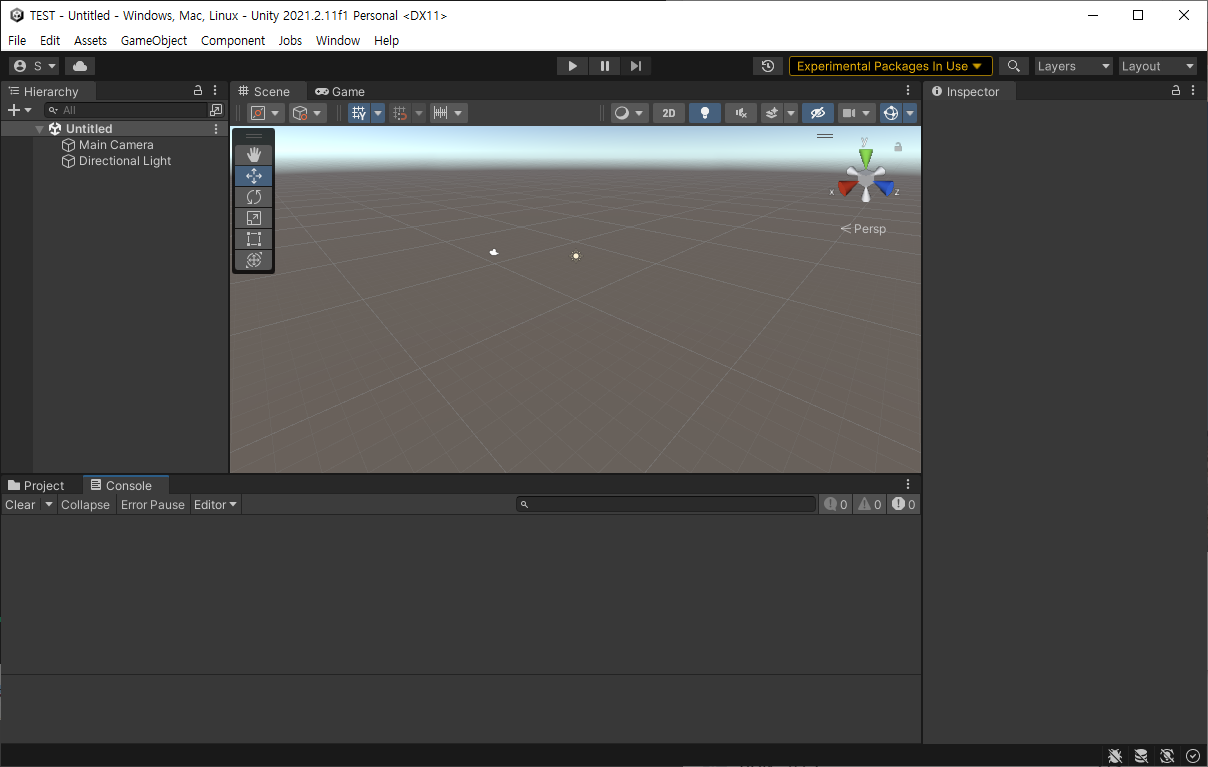Open Scene view three-dot options menu
Image resolution: width=1208 pixels, height=767 pixels.
pyautogui.click(x=908, y=91)
